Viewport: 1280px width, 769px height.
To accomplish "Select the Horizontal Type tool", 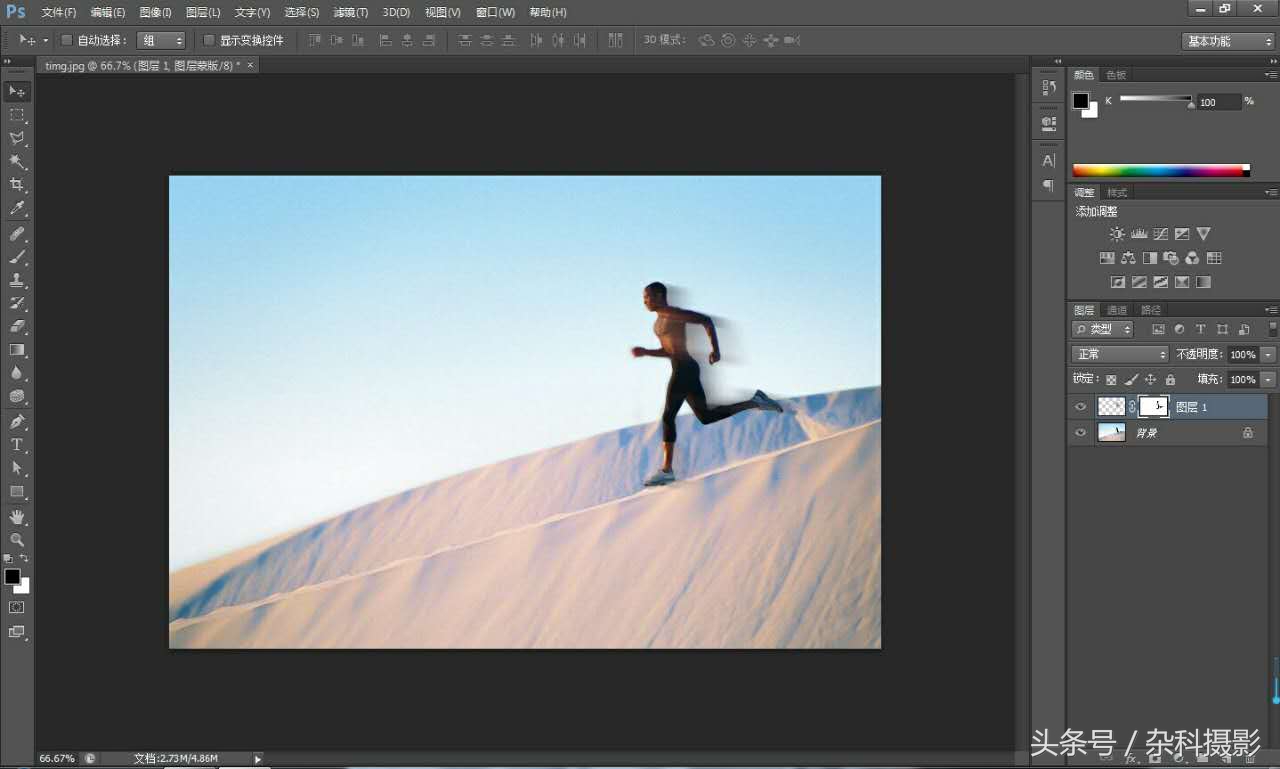I will (x=17, y=445).
